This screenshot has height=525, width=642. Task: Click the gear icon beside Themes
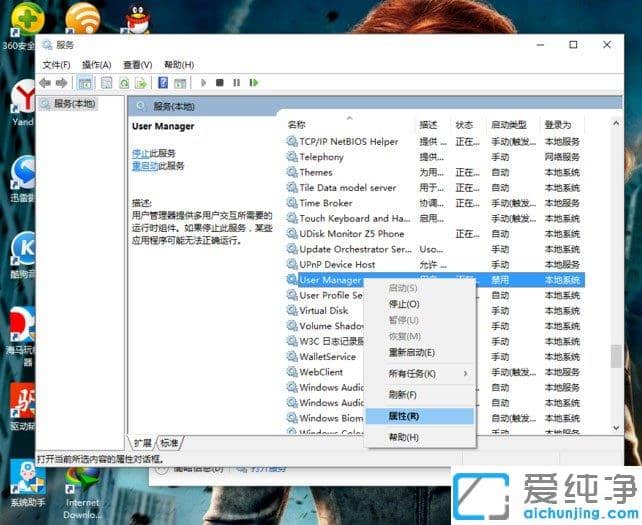click(x=292, y=172)
